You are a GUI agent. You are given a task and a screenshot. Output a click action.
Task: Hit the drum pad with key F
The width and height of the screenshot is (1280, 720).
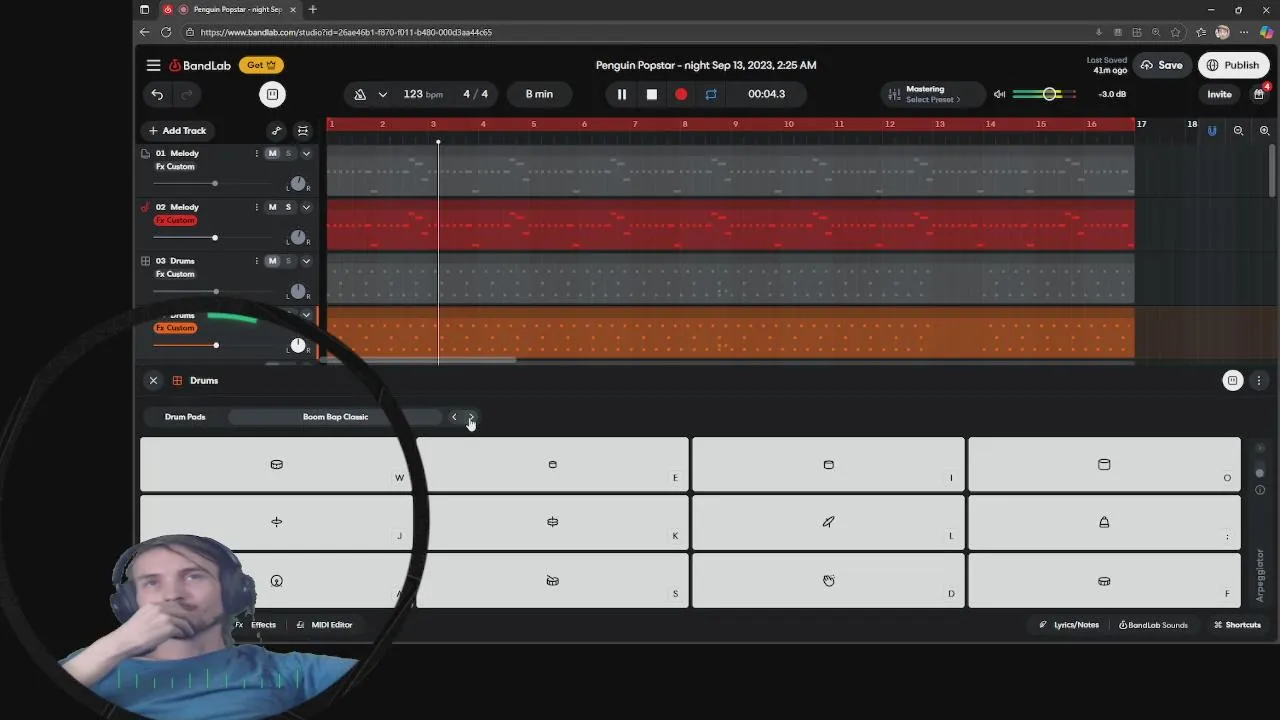[1104, 580]
